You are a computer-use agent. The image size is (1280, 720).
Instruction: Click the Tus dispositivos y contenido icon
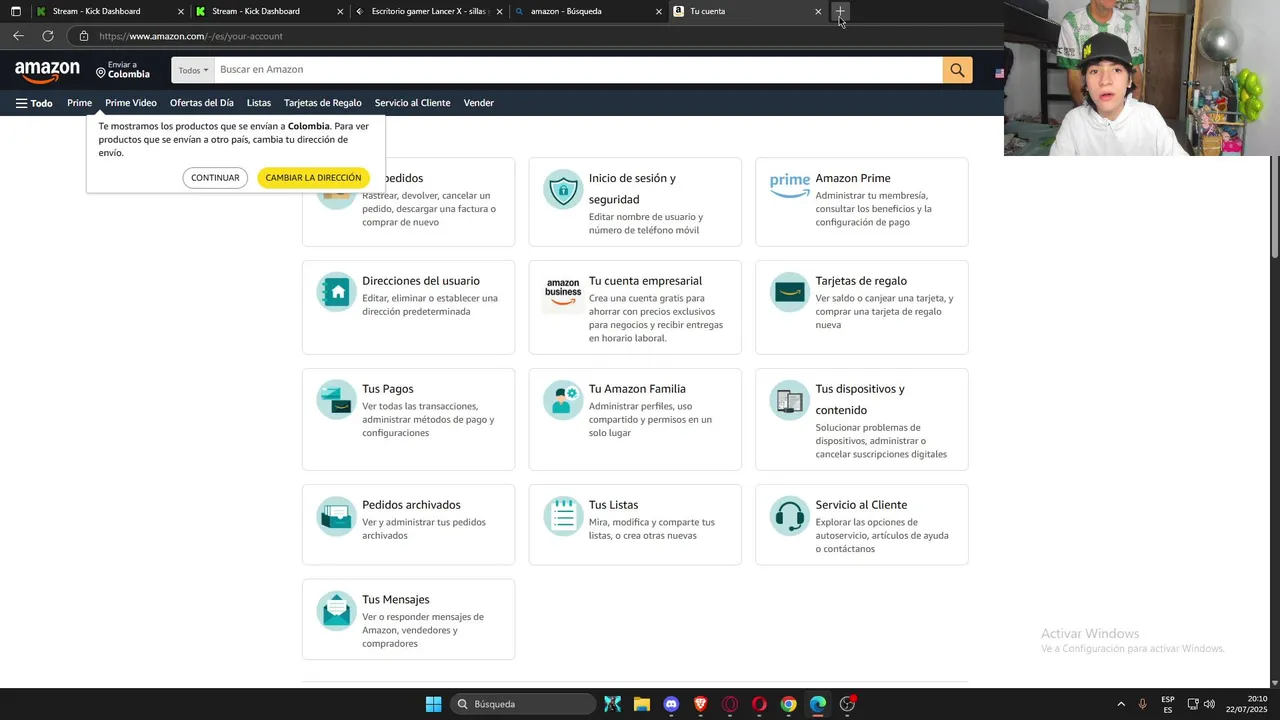pyautogui.click(x=790, y=400)
